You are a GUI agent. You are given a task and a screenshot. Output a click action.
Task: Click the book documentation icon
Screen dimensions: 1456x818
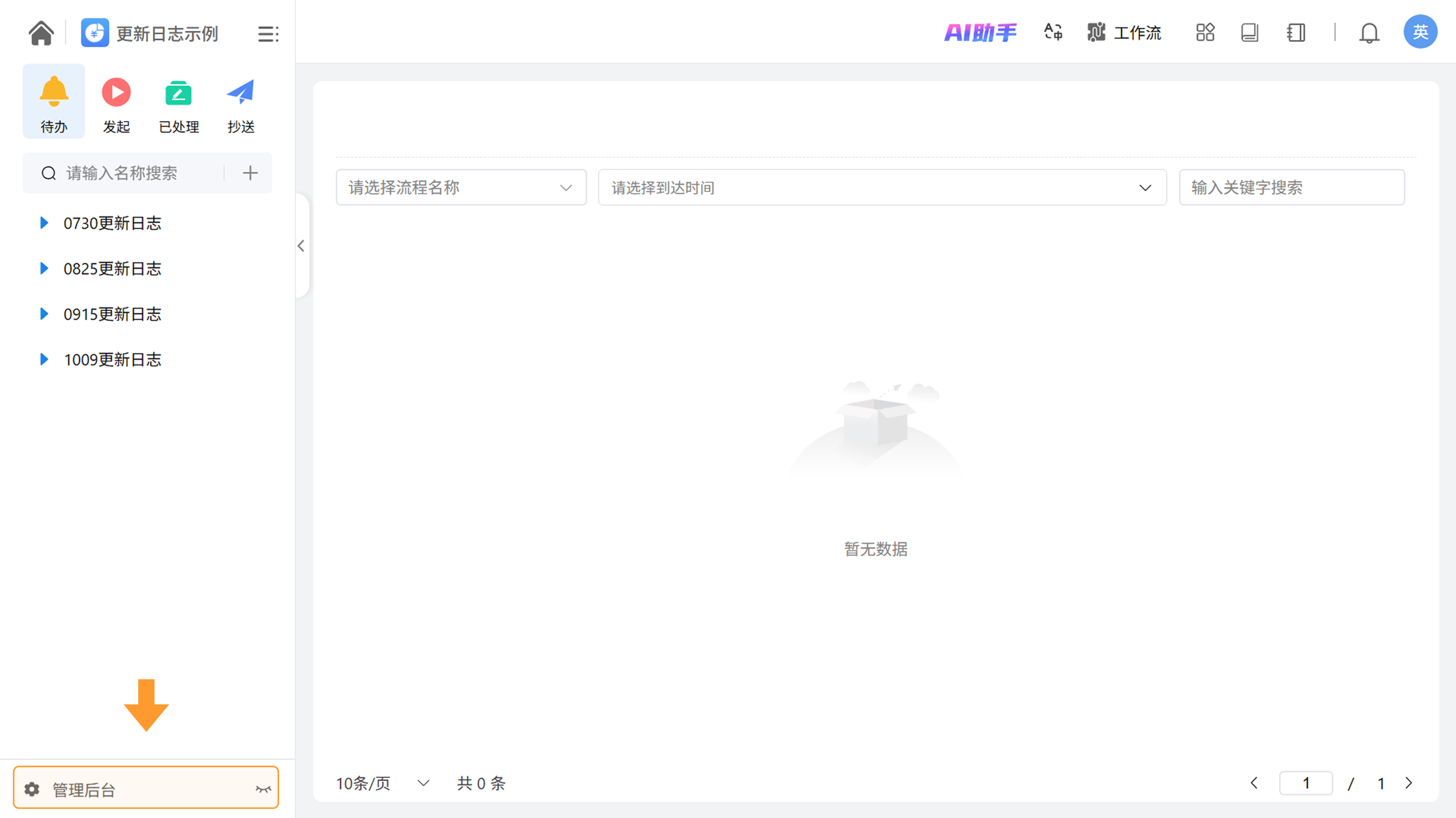(x=1249, y=32)
